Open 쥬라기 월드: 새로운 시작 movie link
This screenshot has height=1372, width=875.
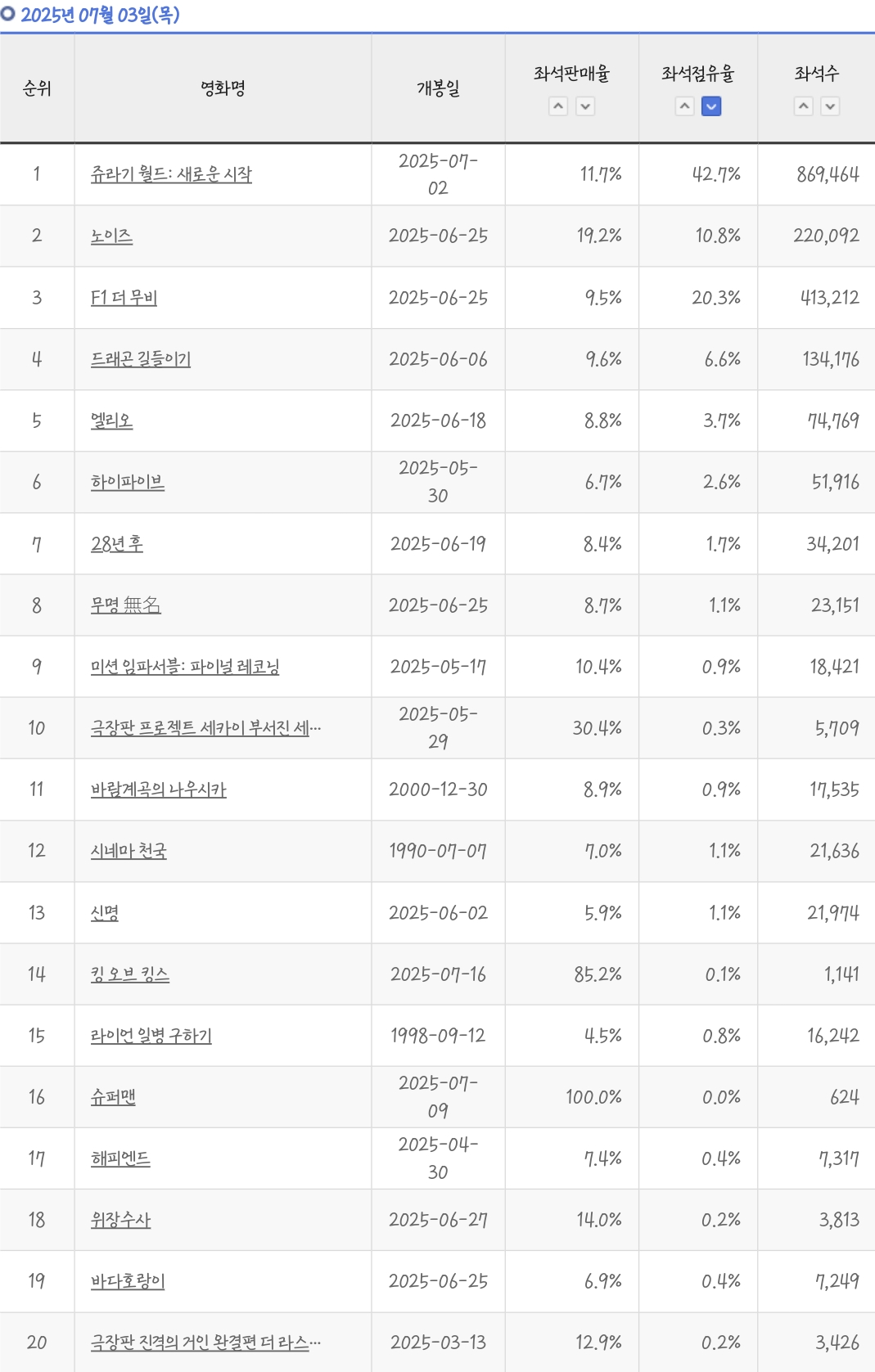(x=171, y=174)
